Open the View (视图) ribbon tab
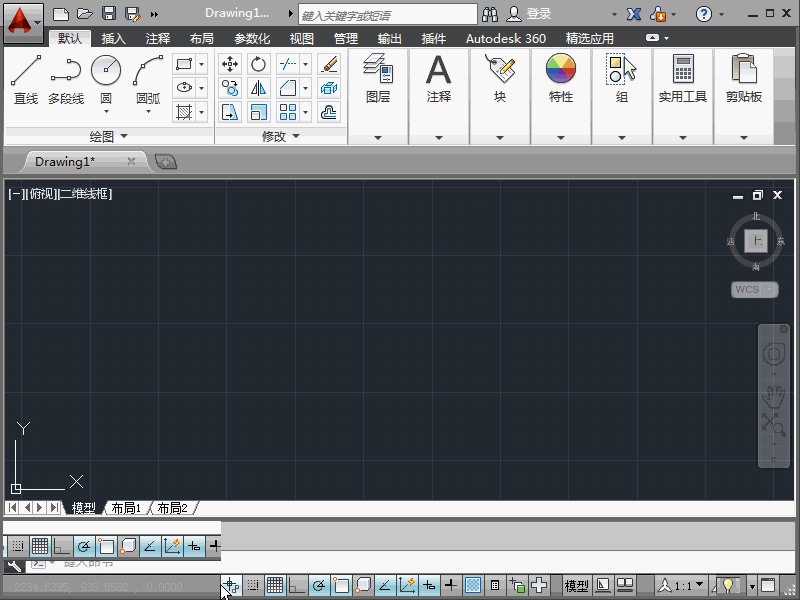800x600 pixels. [301, 39]
